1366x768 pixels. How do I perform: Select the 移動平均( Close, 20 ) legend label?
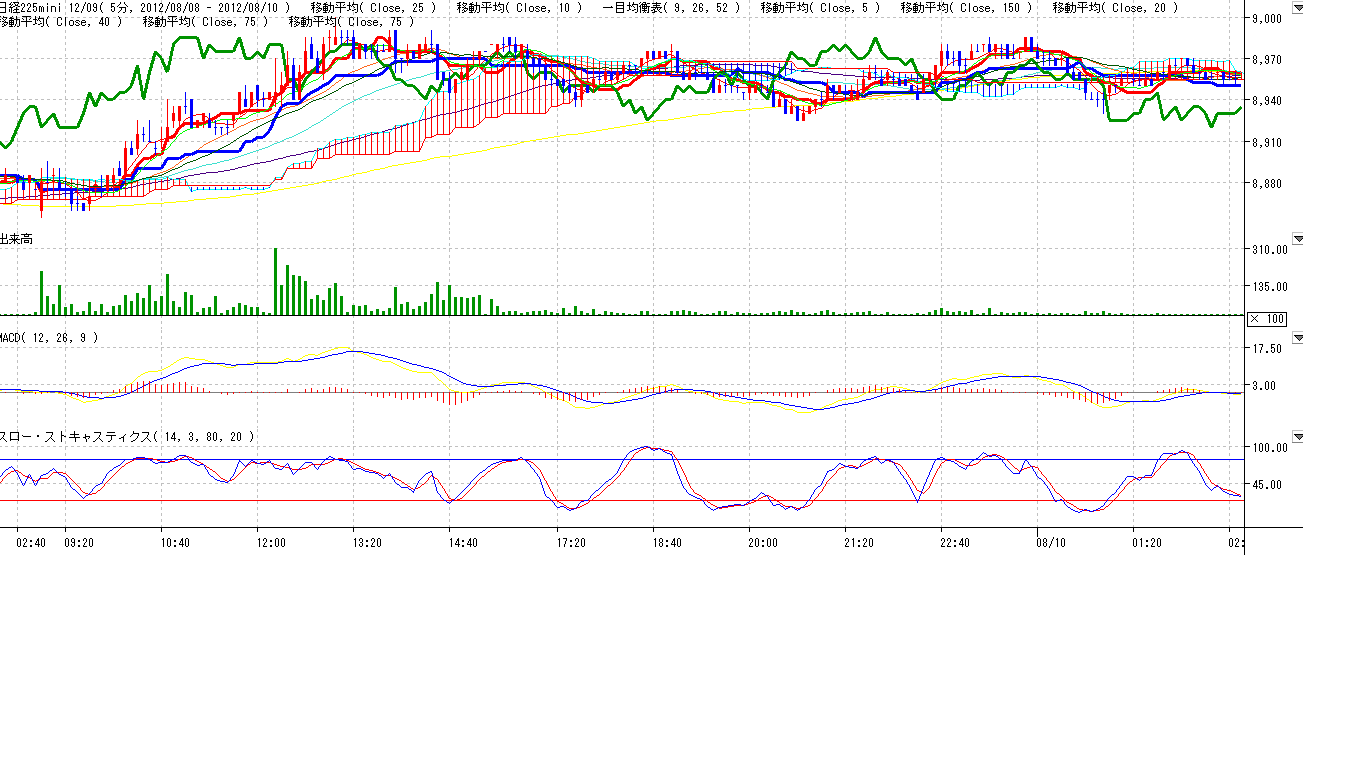pos(1115,8)
